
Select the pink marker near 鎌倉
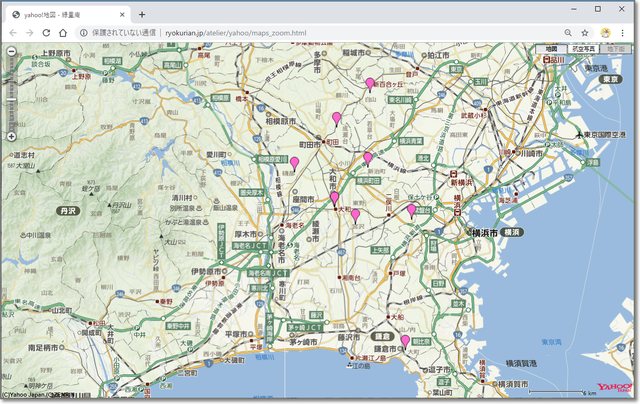point(405,341)
